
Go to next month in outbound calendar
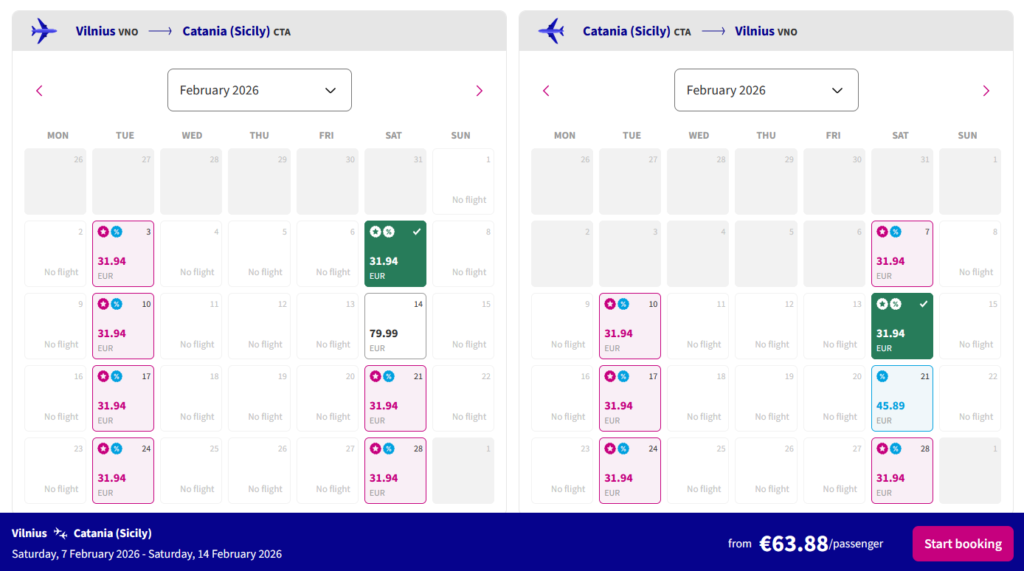pos(479,90)
